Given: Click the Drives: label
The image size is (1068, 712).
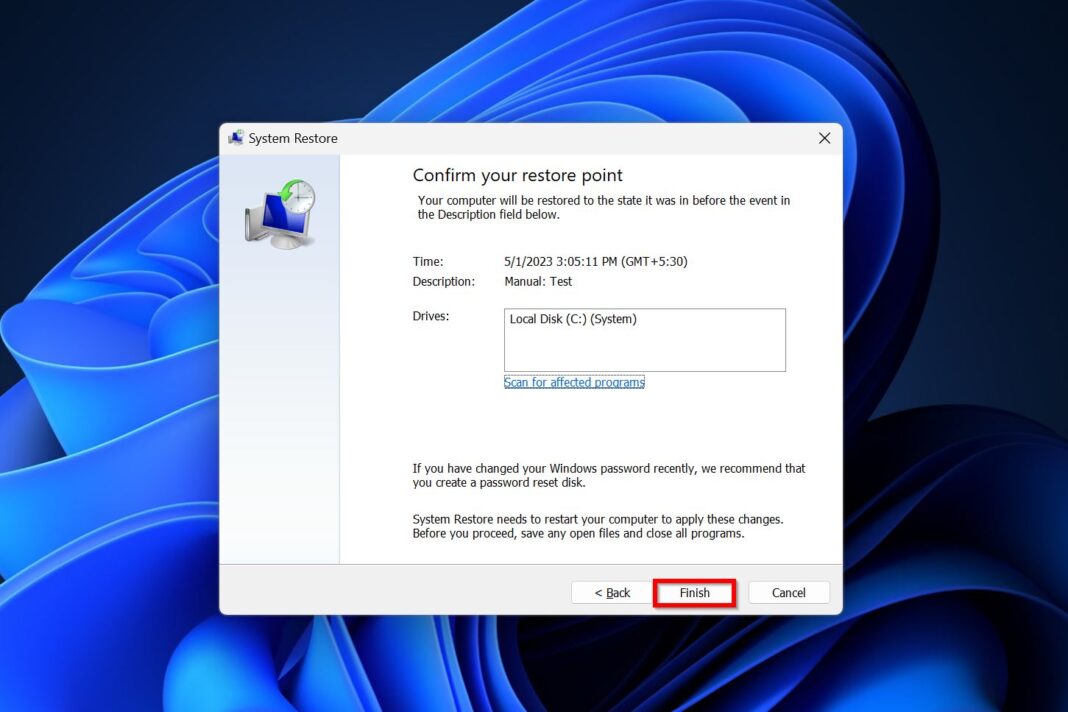Looking at the screenshot, I should point(430,316).
